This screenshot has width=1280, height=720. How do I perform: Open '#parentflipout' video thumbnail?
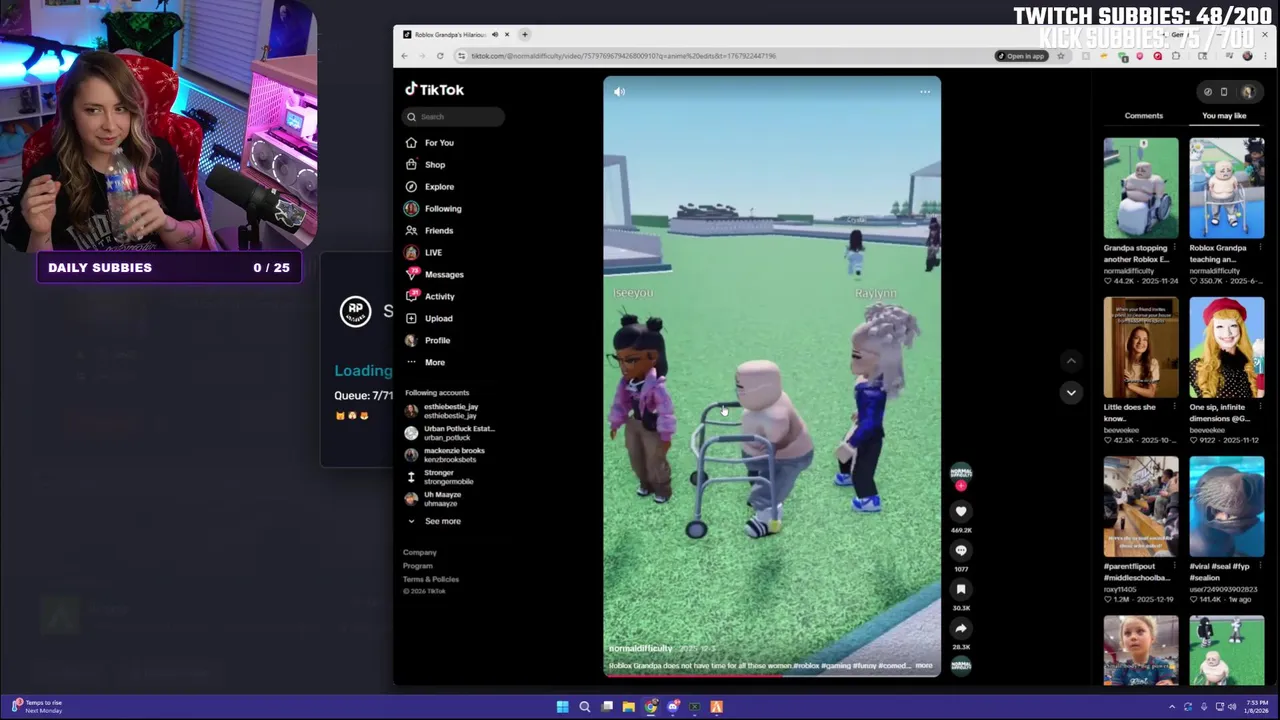click(x=1141, y=507)
